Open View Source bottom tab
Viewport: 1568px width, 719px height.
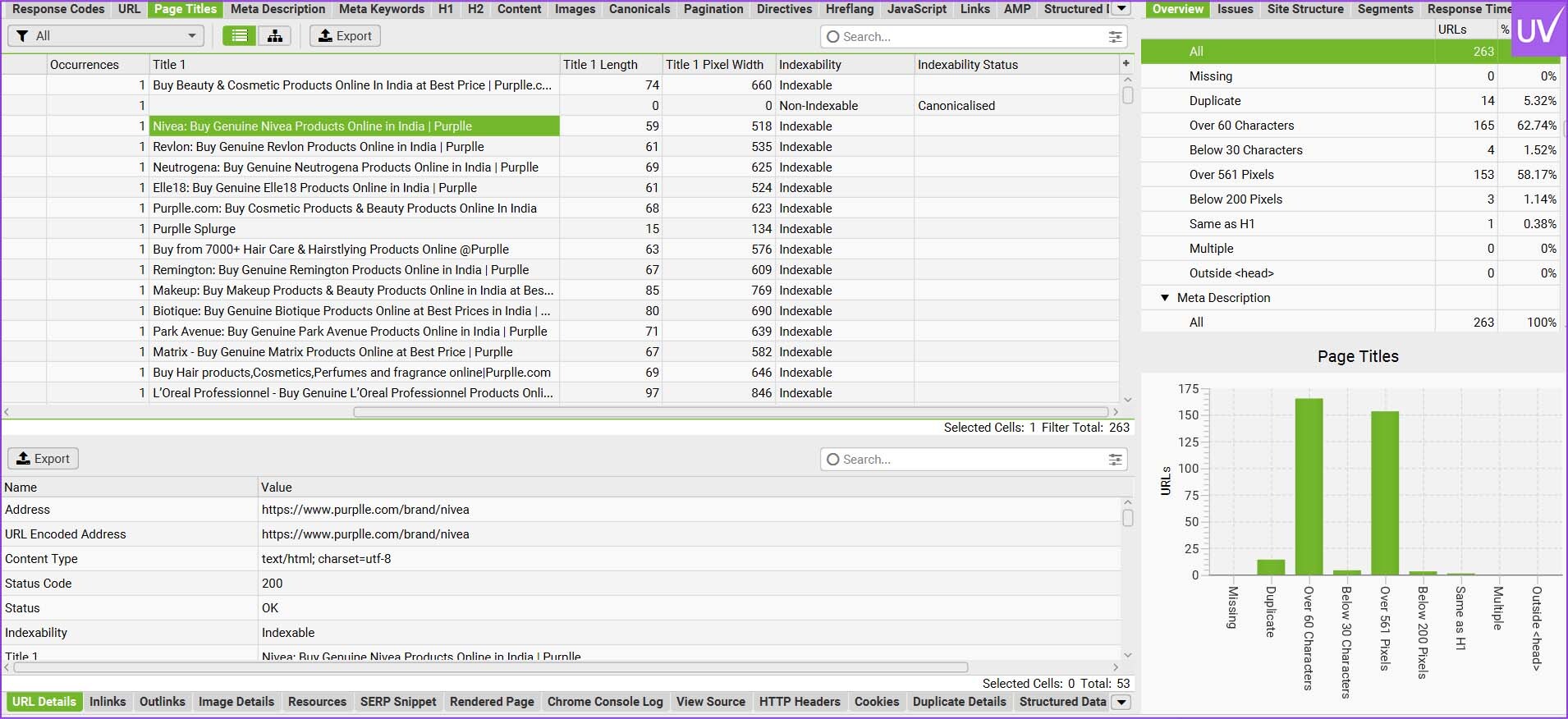click(x=711, y=702)
